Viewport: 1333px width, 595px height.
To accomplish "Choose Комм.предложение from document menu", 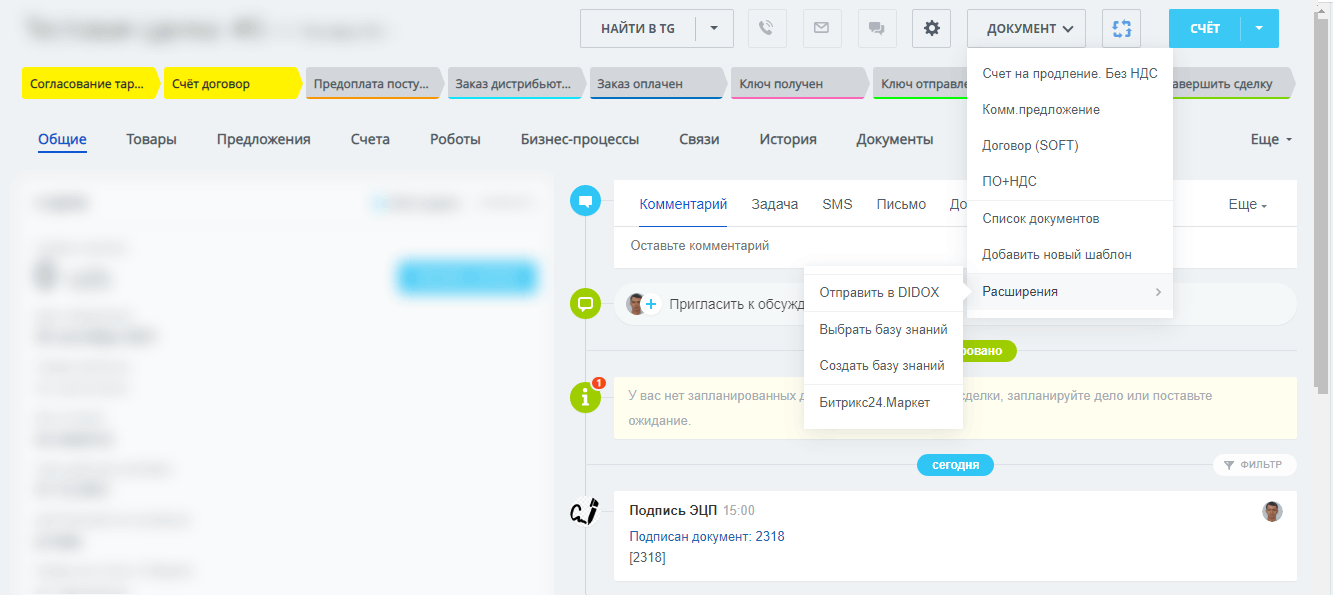I will tap(1070, 110).
